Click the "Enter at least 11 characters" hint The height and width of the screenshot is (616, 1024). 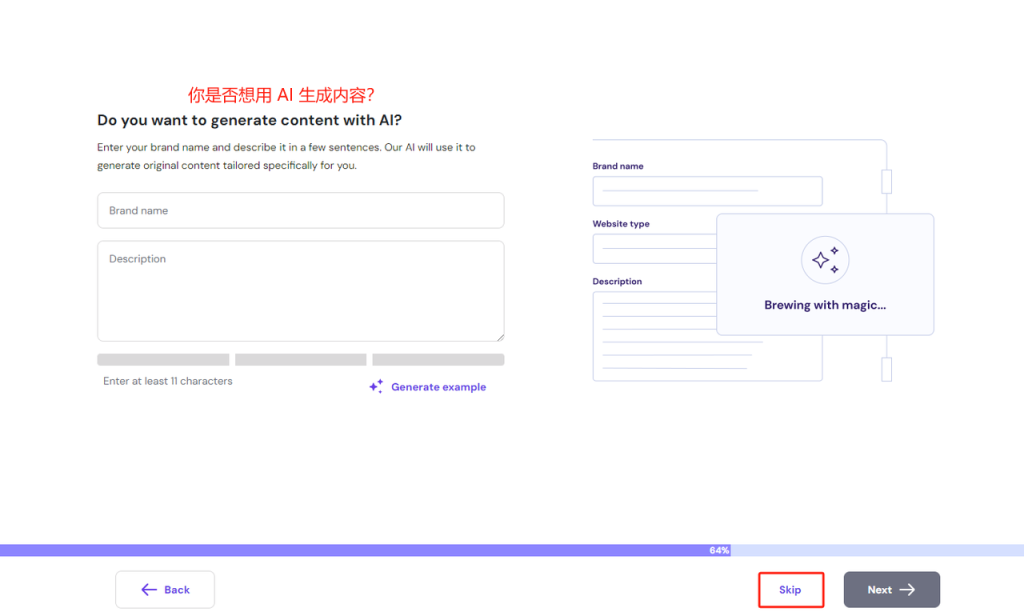coord(168,381)
